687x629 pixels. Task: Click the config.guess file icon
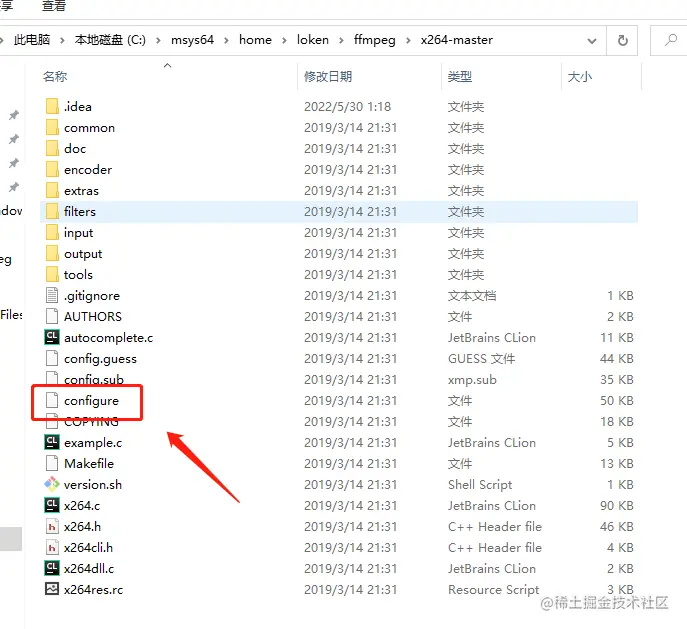52,358
